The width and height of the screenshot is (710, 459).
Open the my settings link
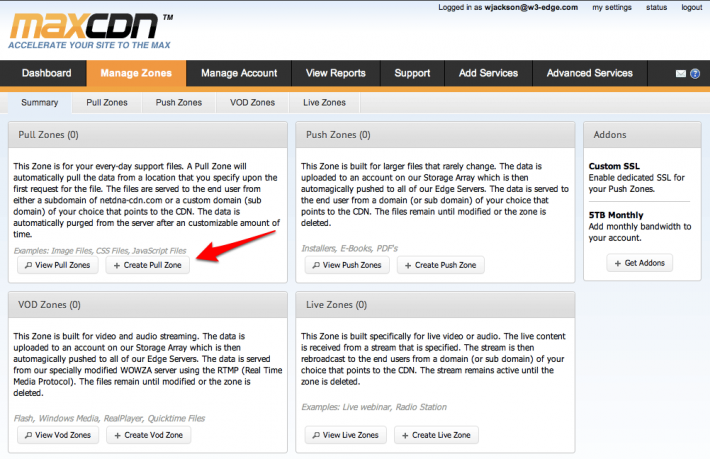(x=612, y=7)
